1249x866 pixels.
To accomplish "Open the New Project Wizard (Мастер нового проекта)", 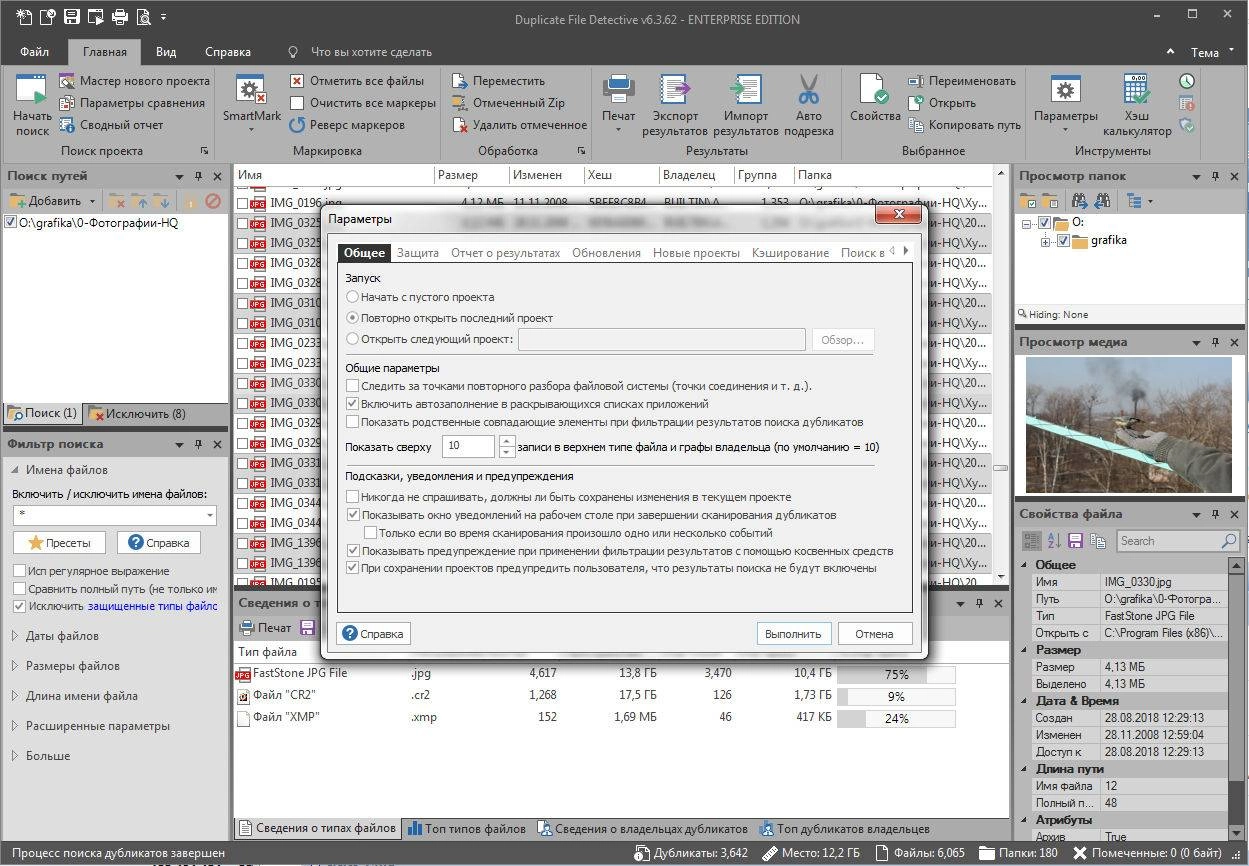I will [x=134, y=81].
